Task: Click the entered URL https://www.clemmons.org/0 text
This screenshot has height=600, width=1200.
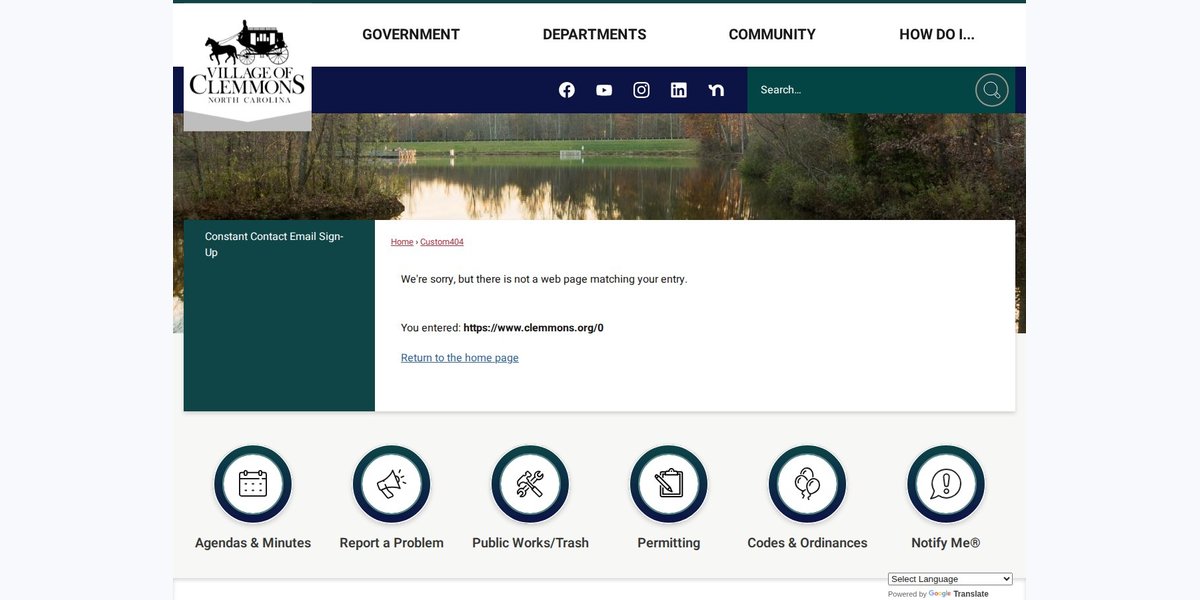Action: click(533, 328)
